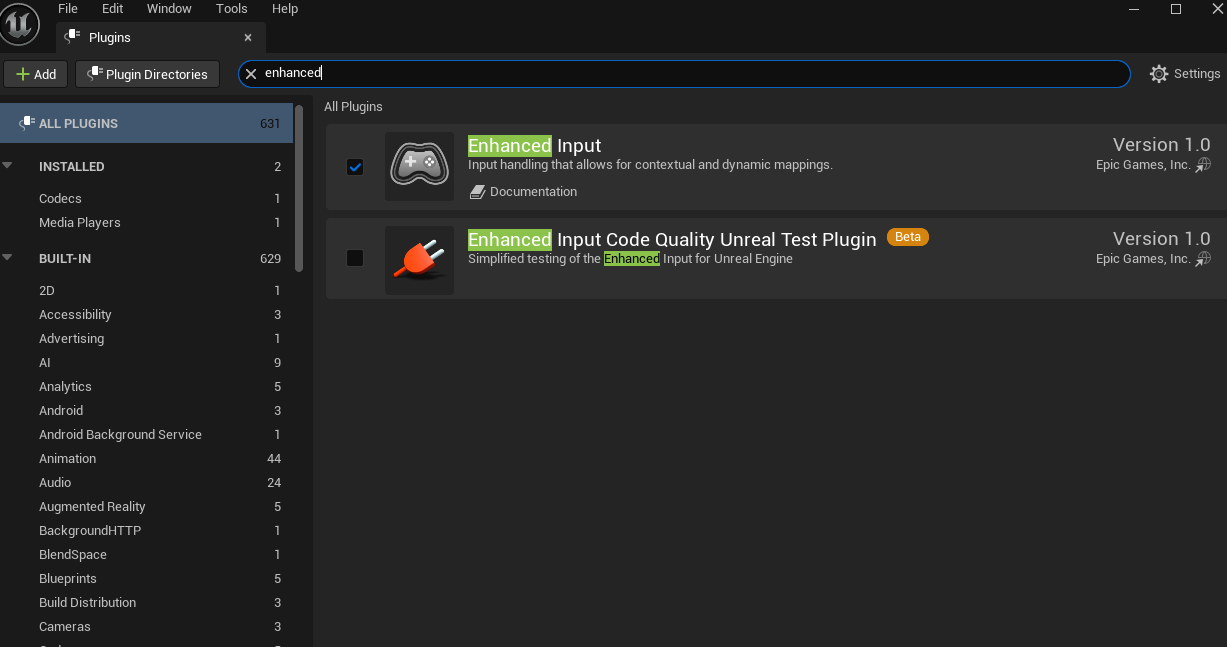The width and height of the screenshot is (1227, 647).
Task: Click the Enhanced Input plugin title
Action: click(x=535, y=146)
